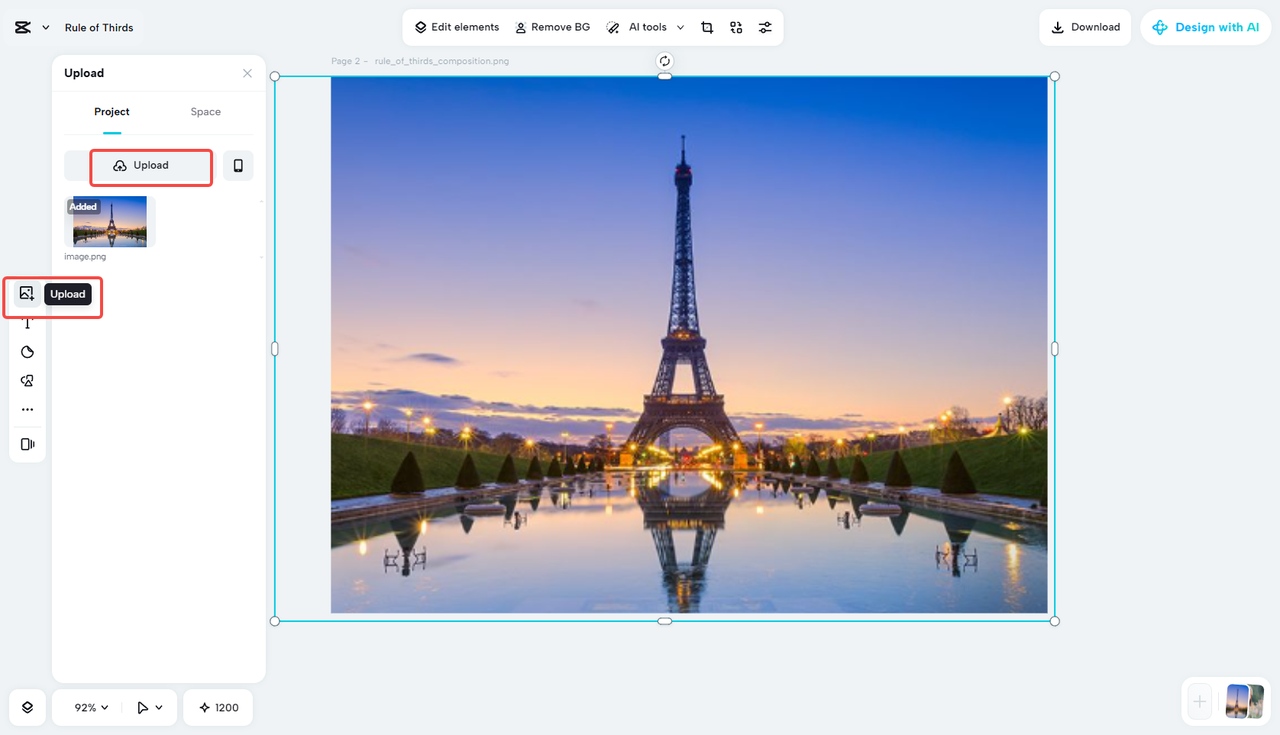This screenshot has width=1280, height=735.
Task: Open the zoom level dropdown showing 92%
Action: pyautogui.click(x=87, y=707)
